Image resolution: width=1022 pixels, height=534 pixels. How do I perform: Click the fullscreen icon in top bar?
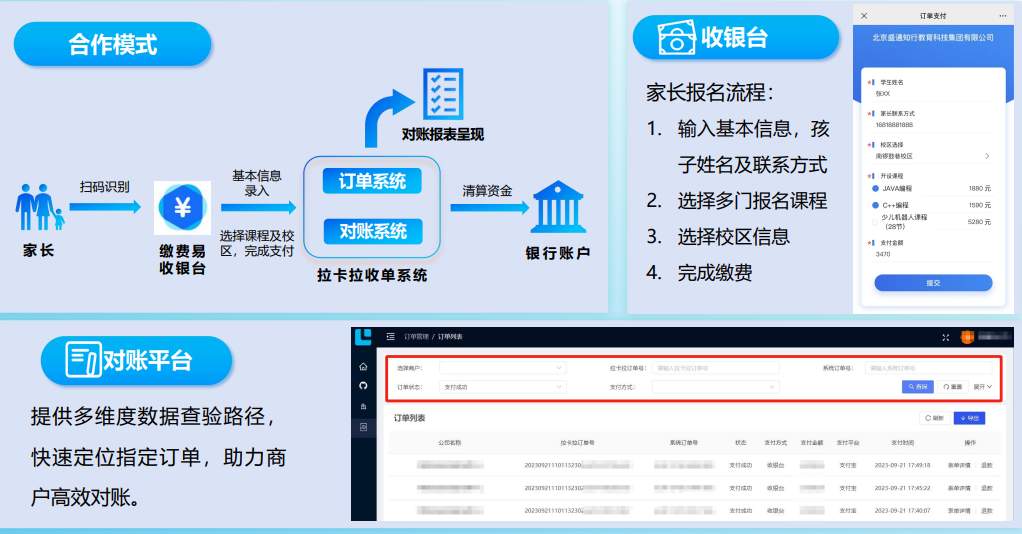coord(946,337)
